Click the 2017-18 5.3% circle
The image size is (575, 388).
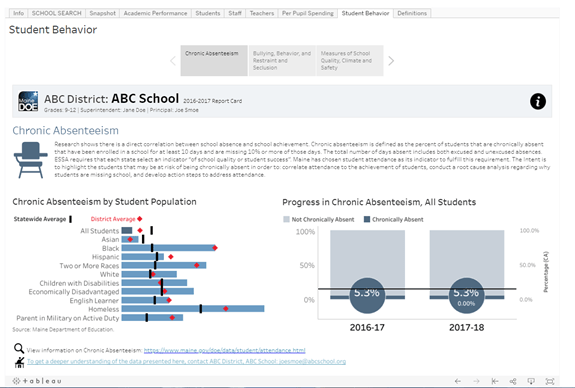pyautogui.click(x=466, y=296)
